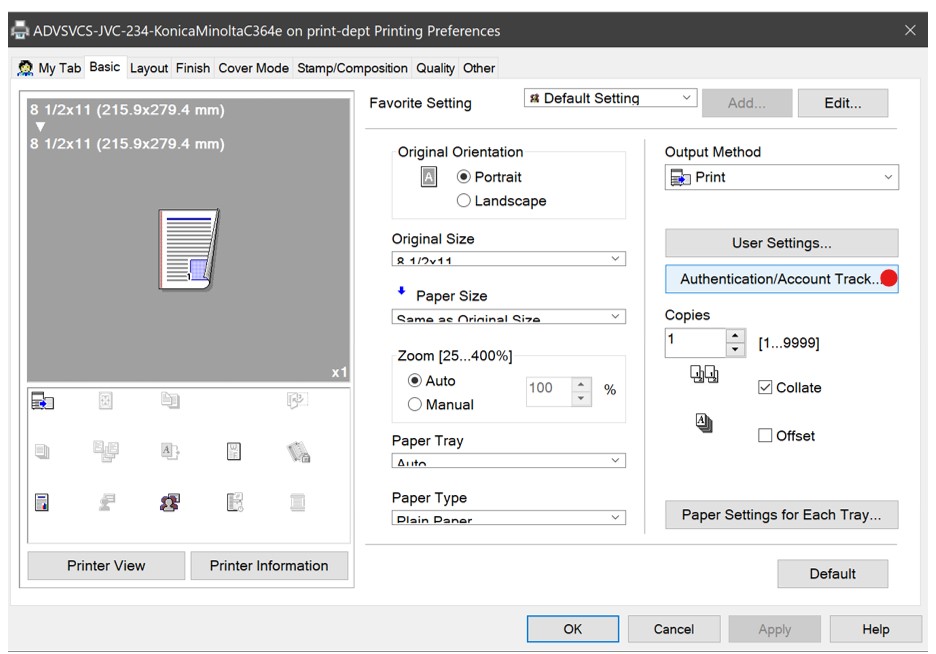Switch to the Layout tab
Screen dimensions: 936x654
pyautogui.click(x=149, y=68)
